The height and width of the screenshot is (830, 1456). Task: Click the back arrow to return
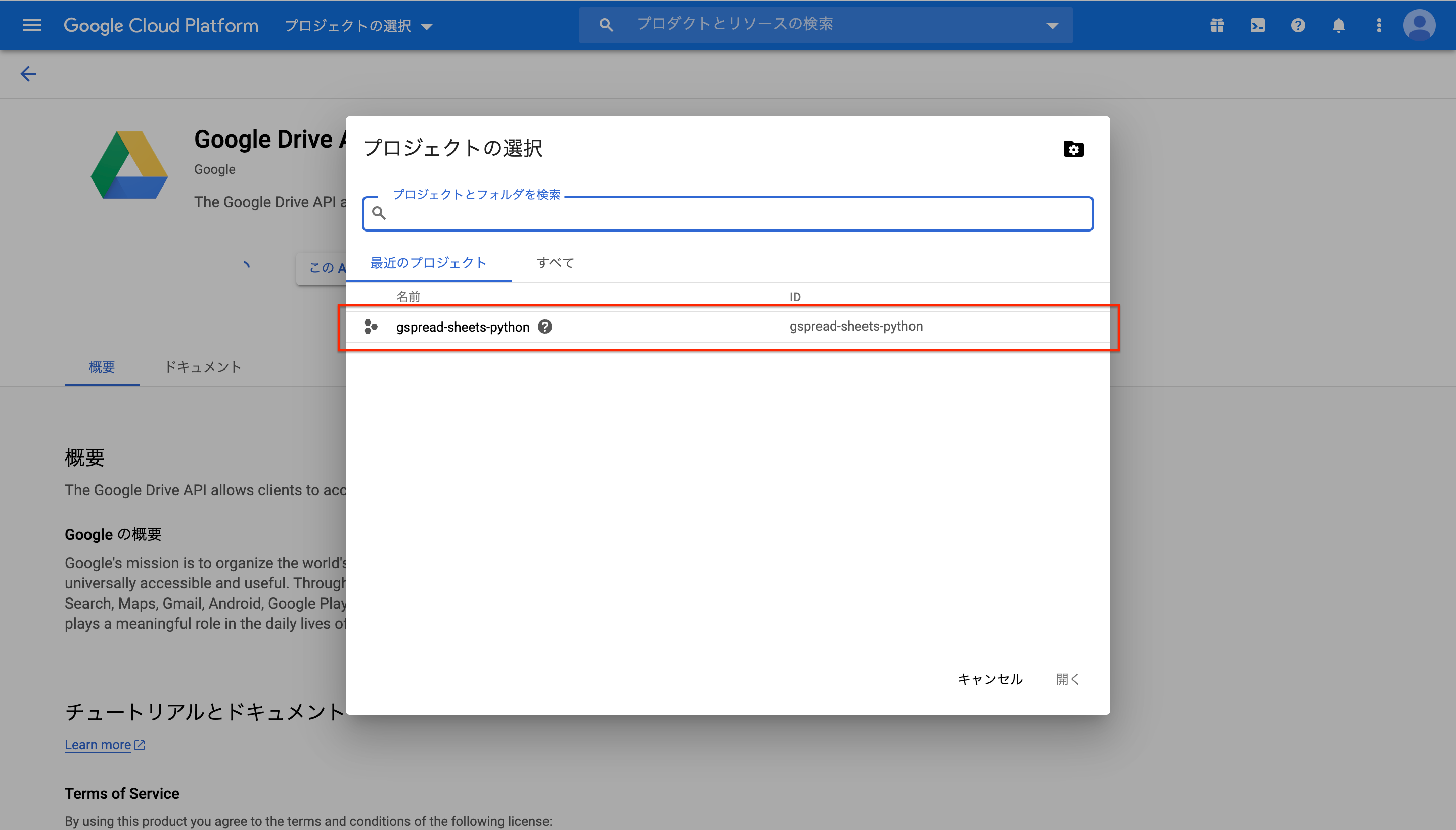[x=28, y=73]
